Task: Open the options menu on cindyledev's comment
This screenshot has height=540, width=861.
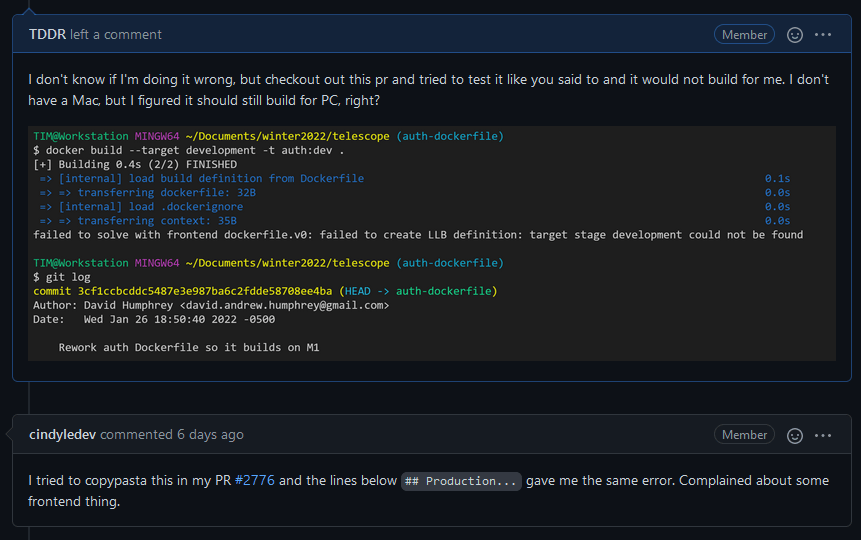Action: pos(823,435)
